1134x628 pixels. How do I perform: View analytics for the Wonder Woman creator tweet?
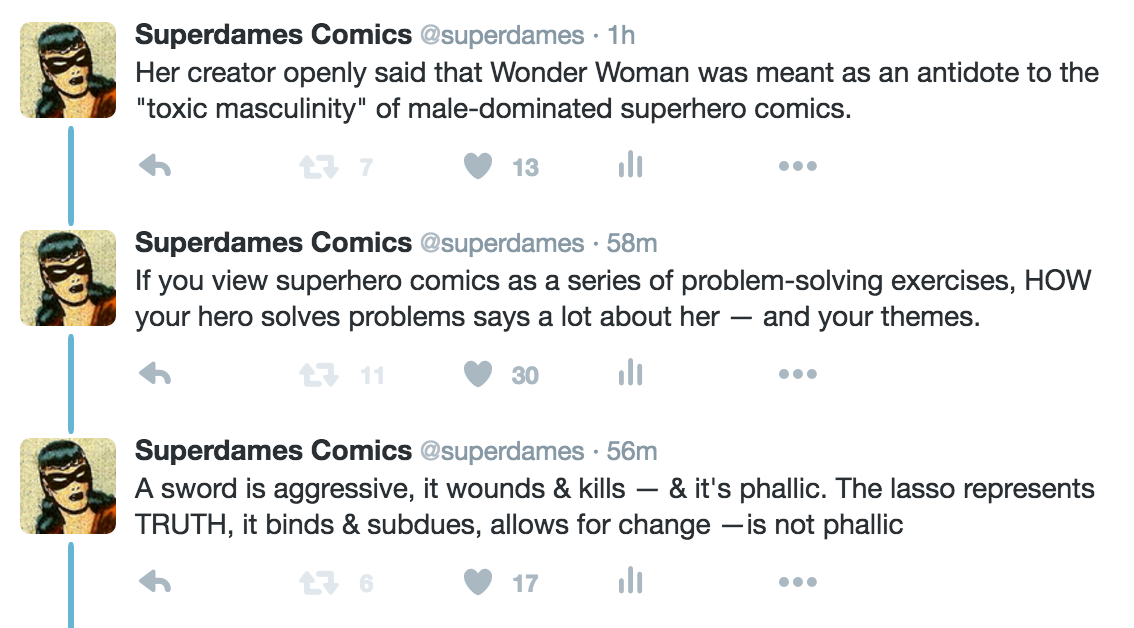click(630, 167)
